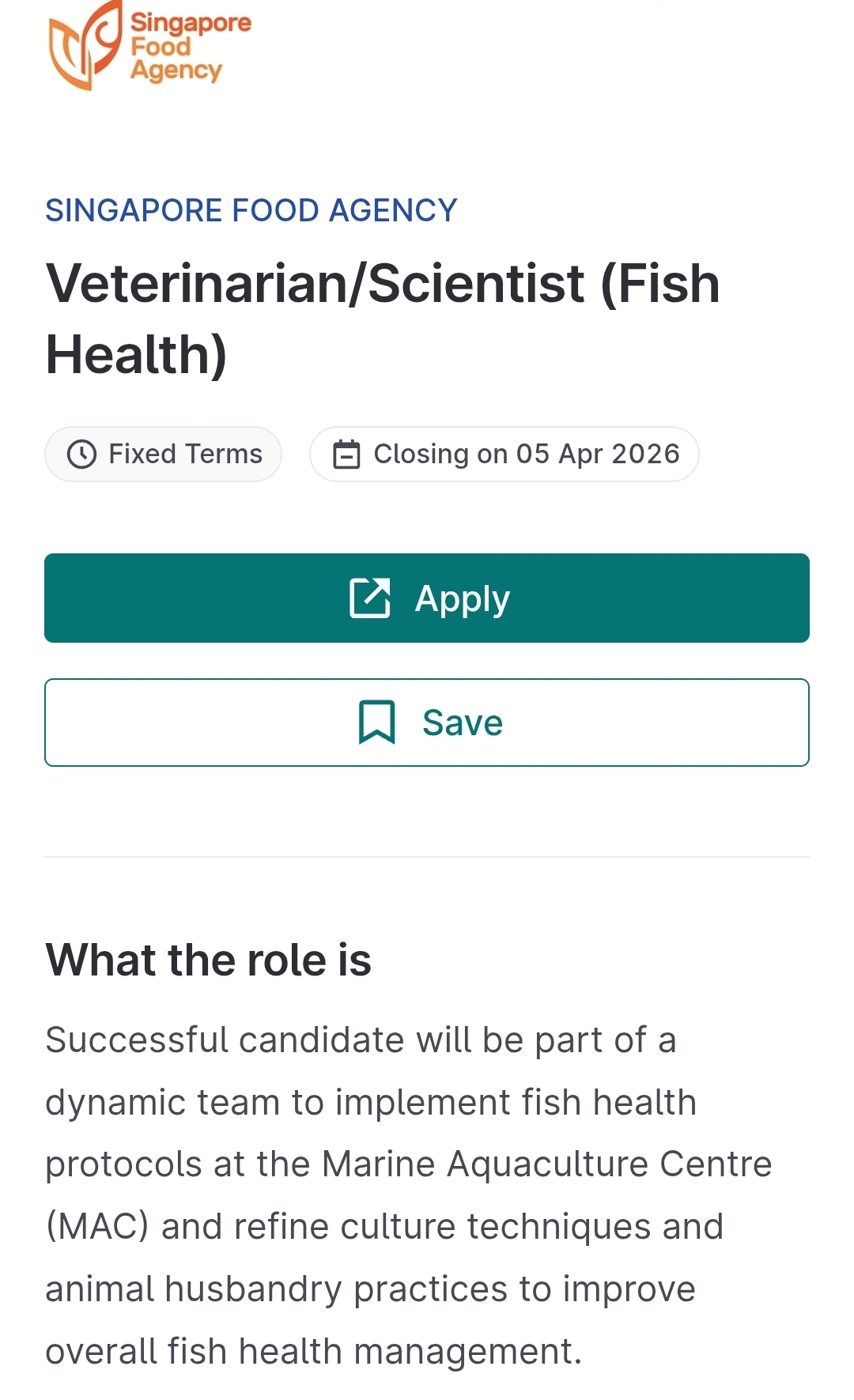
Task: Tap the orange Singapore Food Agency logo text
Action: tap(190, 47)
